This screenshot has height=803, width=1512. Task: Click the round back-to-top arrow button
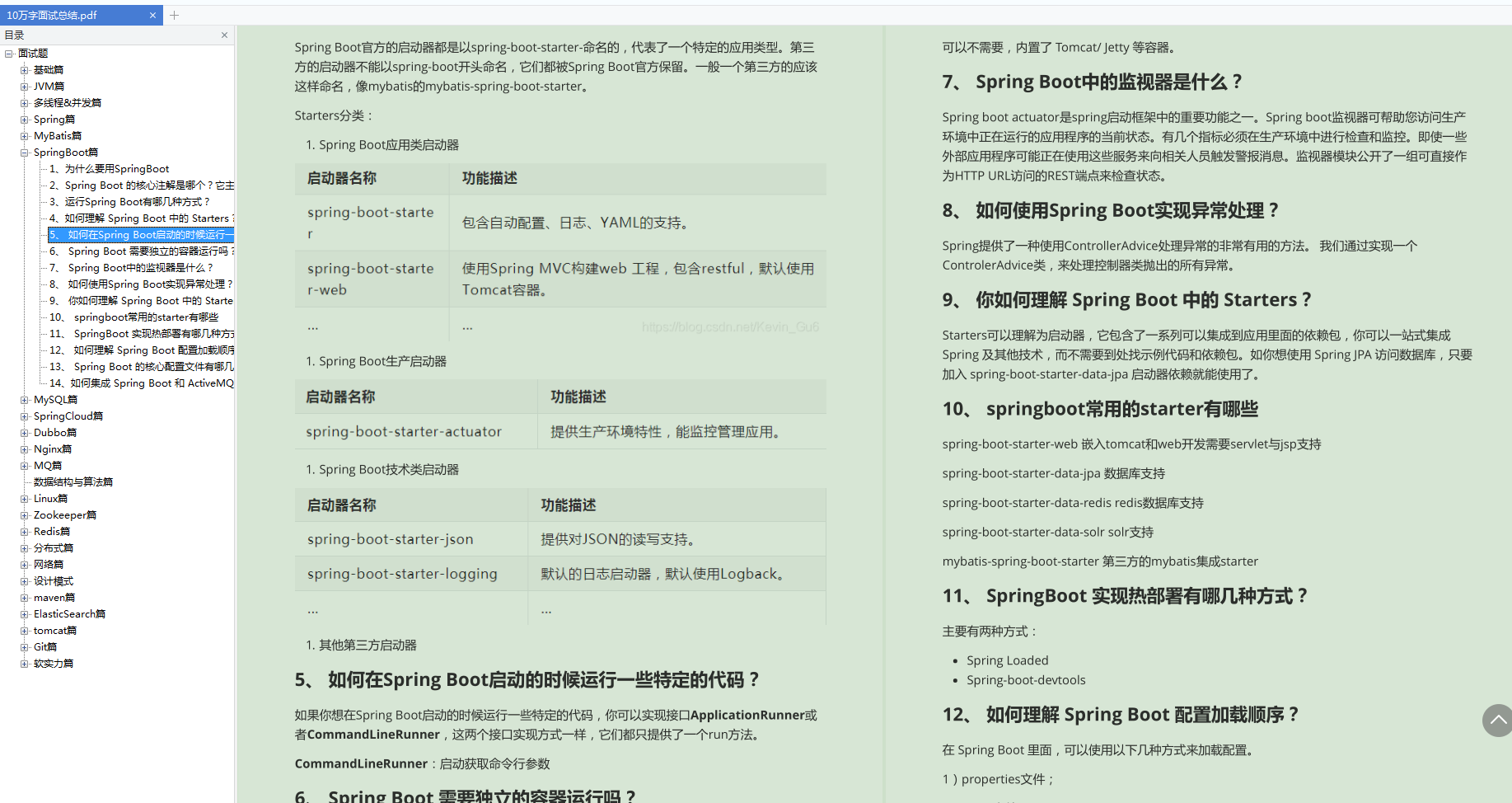pyautogui.click(x=1498, y=720)
